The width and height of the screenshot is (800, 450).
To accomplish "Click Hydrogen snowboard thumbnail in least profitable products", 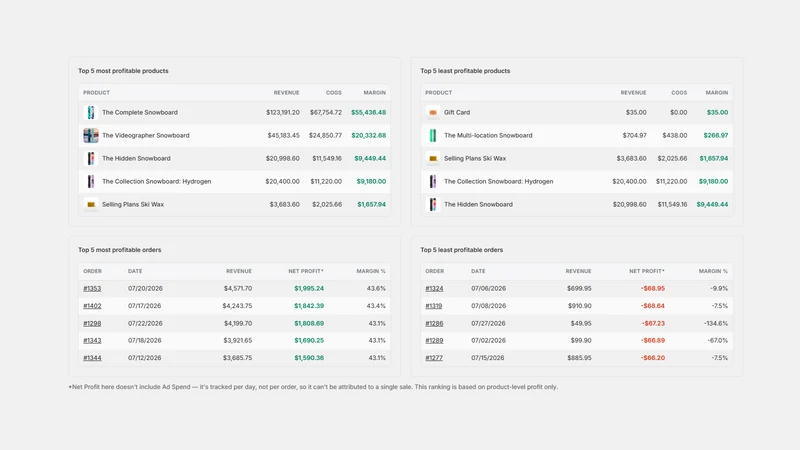I will 433,181.
